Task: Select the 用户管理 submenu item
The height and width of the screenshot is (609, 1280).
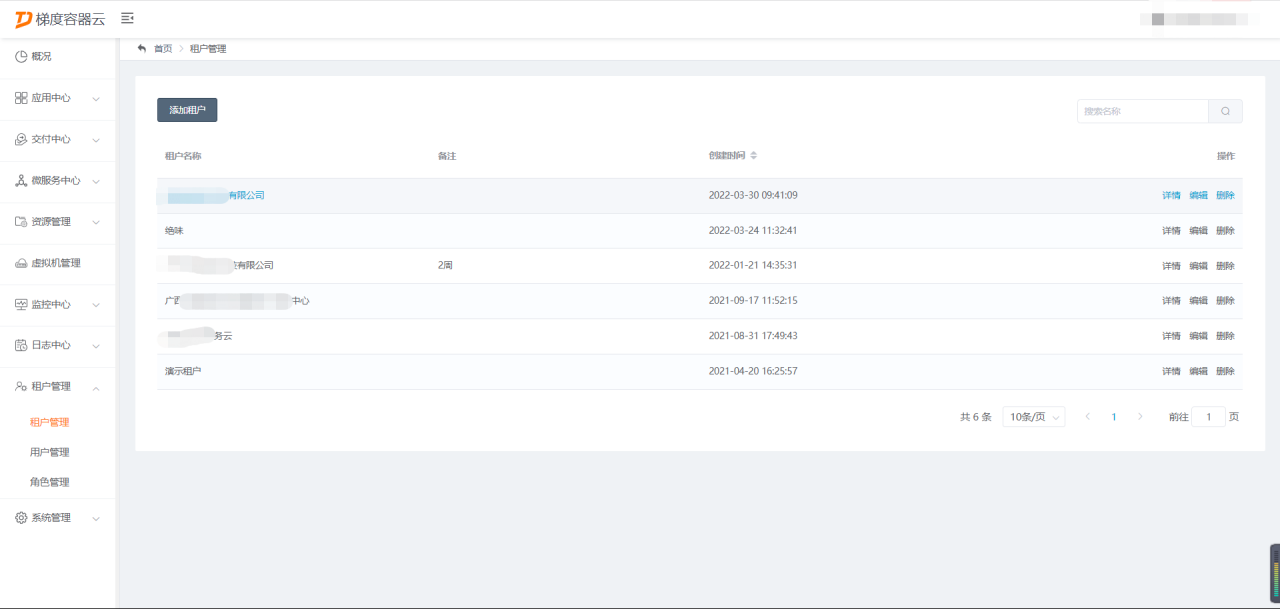Action: pos(50,452)
